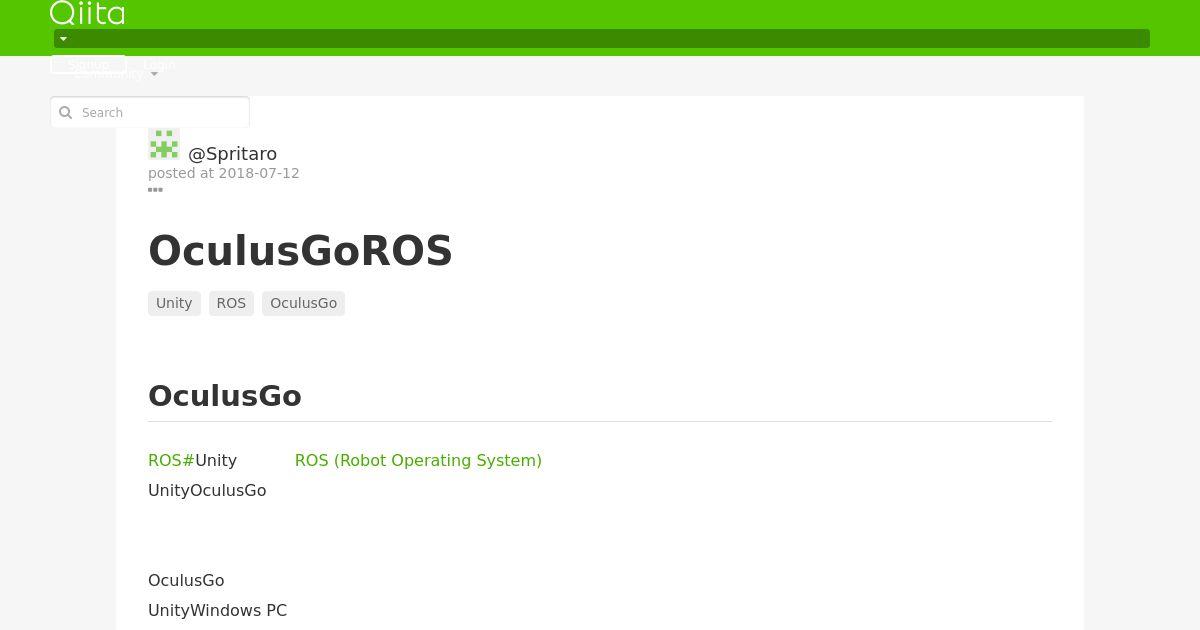1200x630 pixels.
Task: Open Spritaro's avatar image
Action: [x=164, y=144]
